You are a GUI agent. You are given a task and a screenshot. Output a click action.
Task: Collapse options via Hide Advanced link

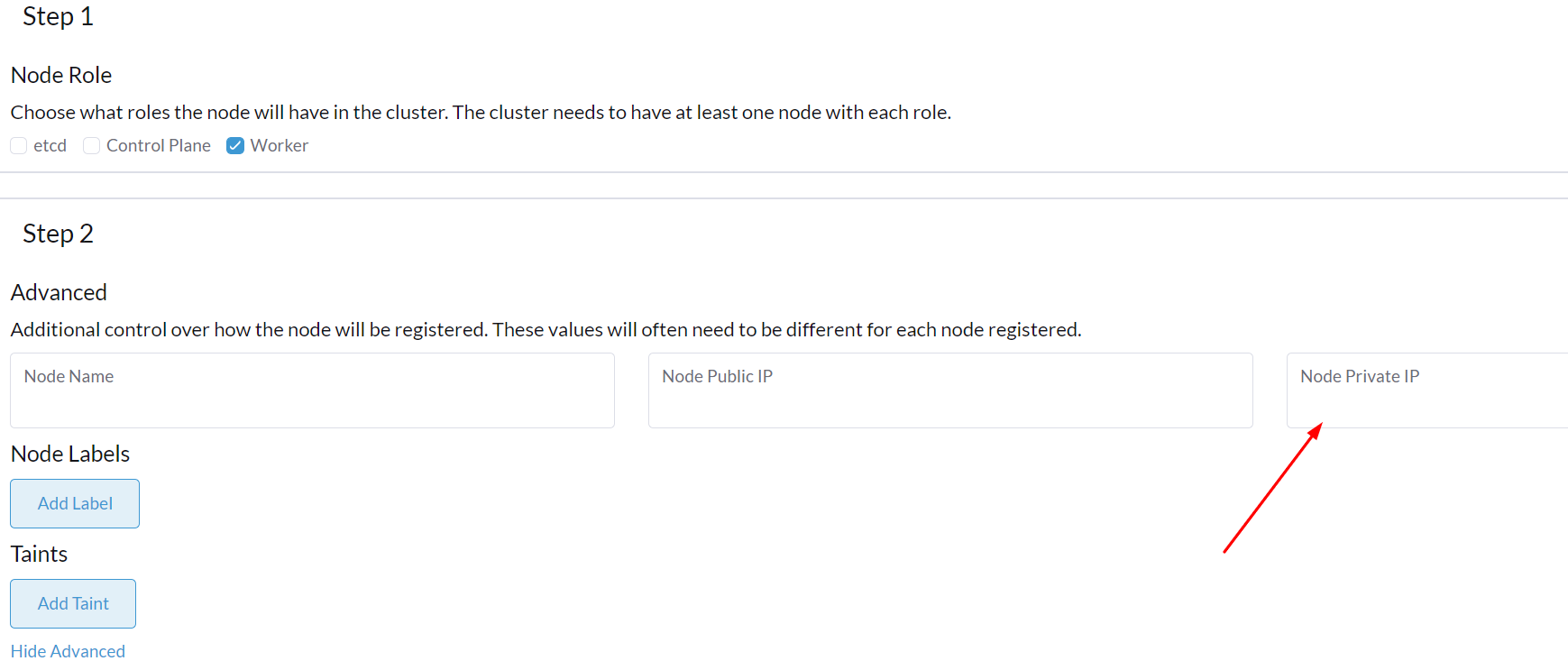pyautogui.click(x=68, y=651)
